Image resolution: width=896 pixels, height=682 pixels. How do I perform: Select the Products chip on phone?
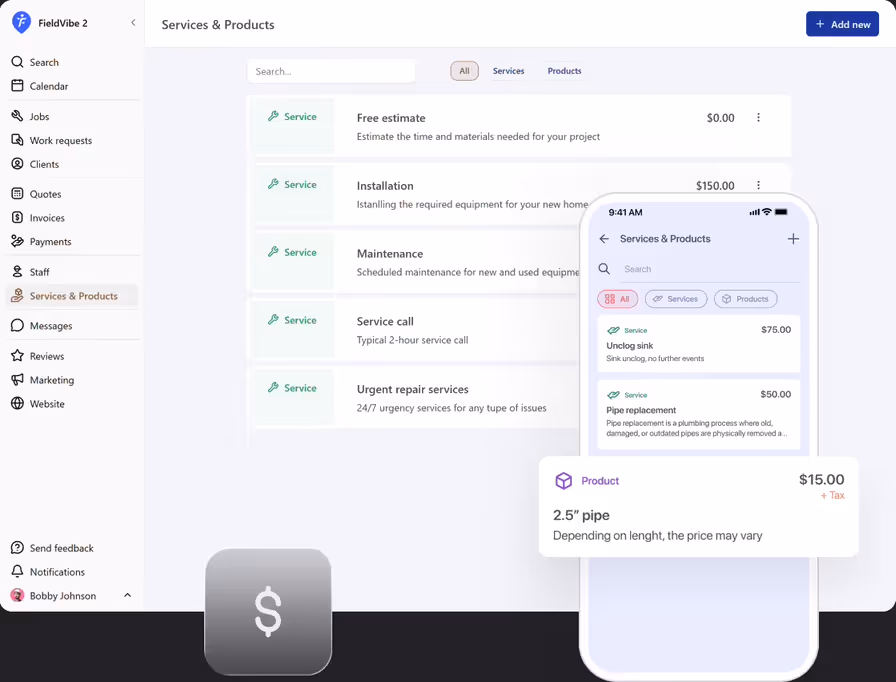point(746,299)
